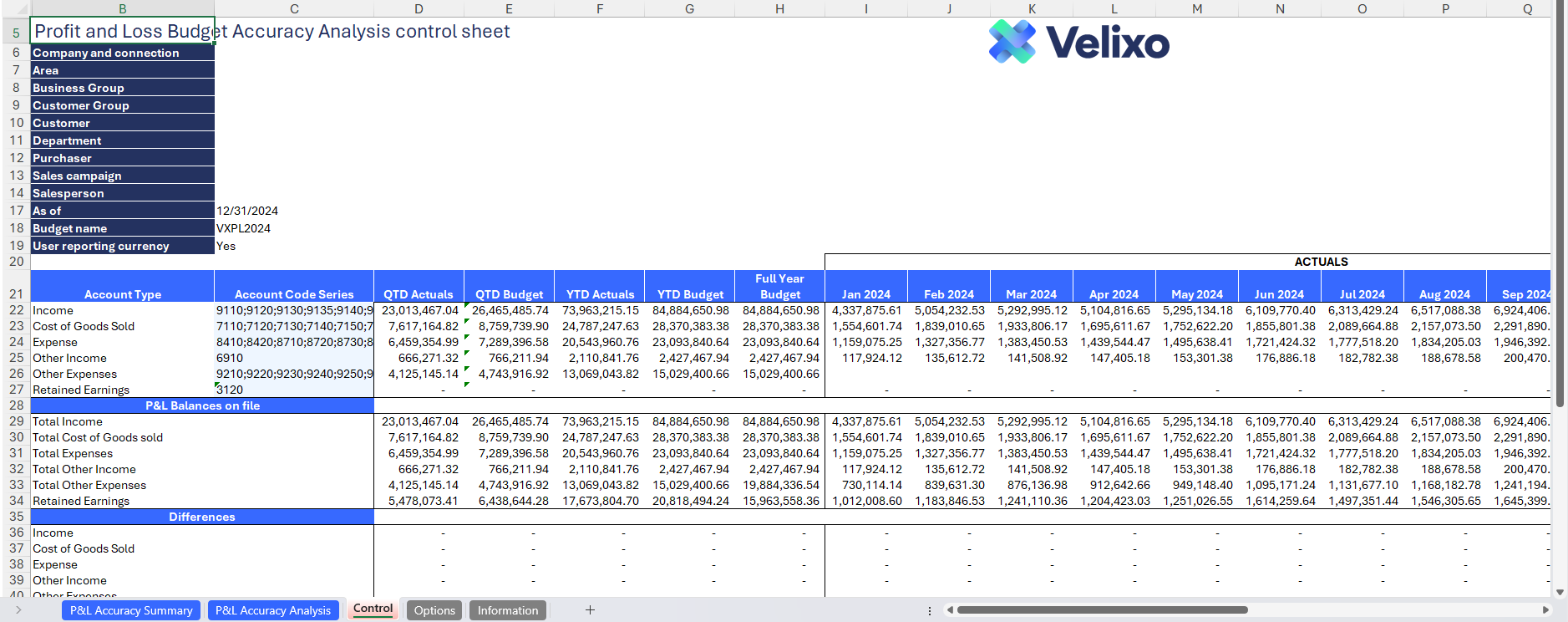1568x622 pixels.
Task: Click the Velixo logo image
Action: point(1078,42)
